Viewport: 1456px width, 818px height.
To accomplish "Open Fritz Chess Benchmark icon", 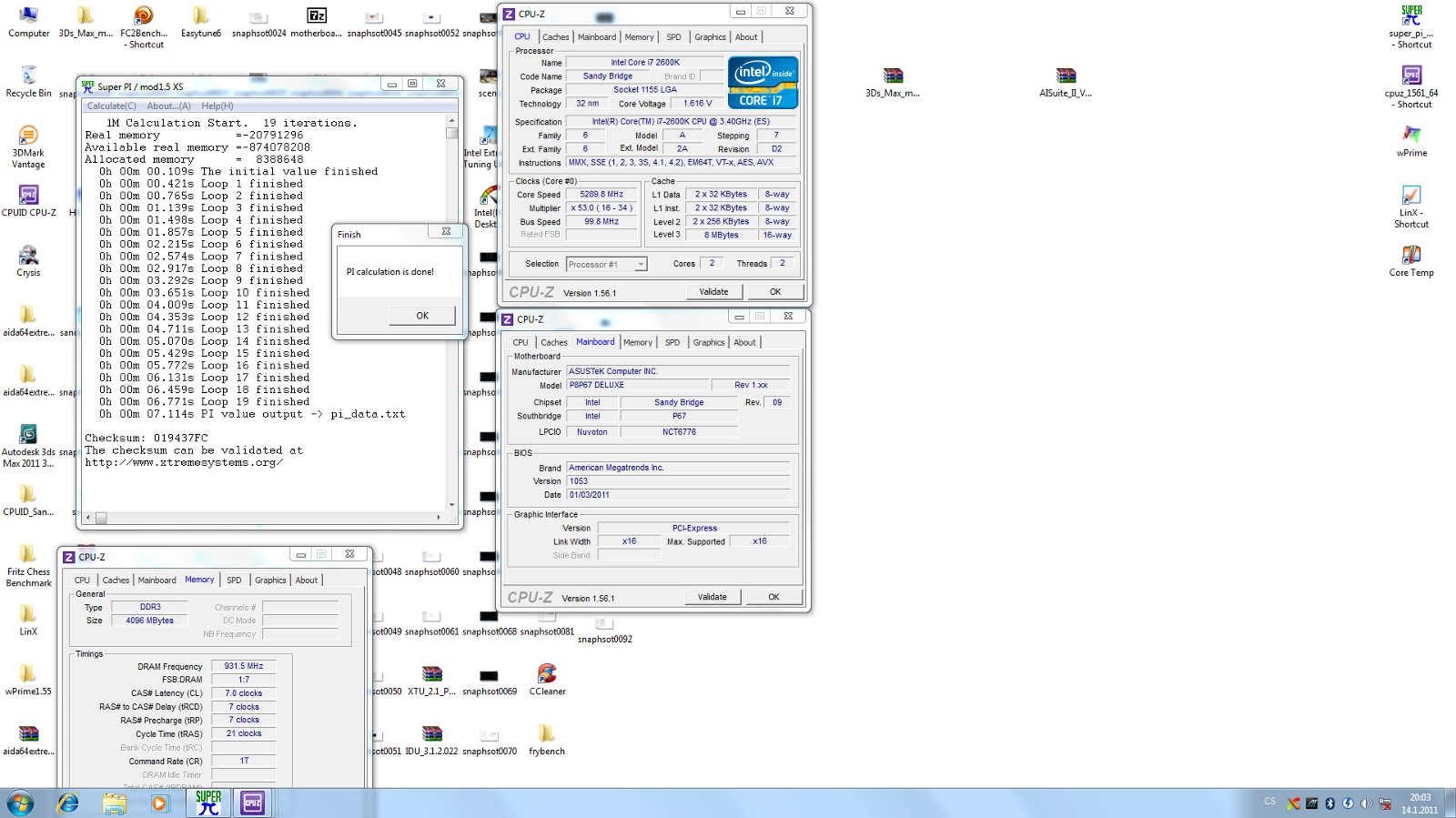I will (x=28, y=566).
